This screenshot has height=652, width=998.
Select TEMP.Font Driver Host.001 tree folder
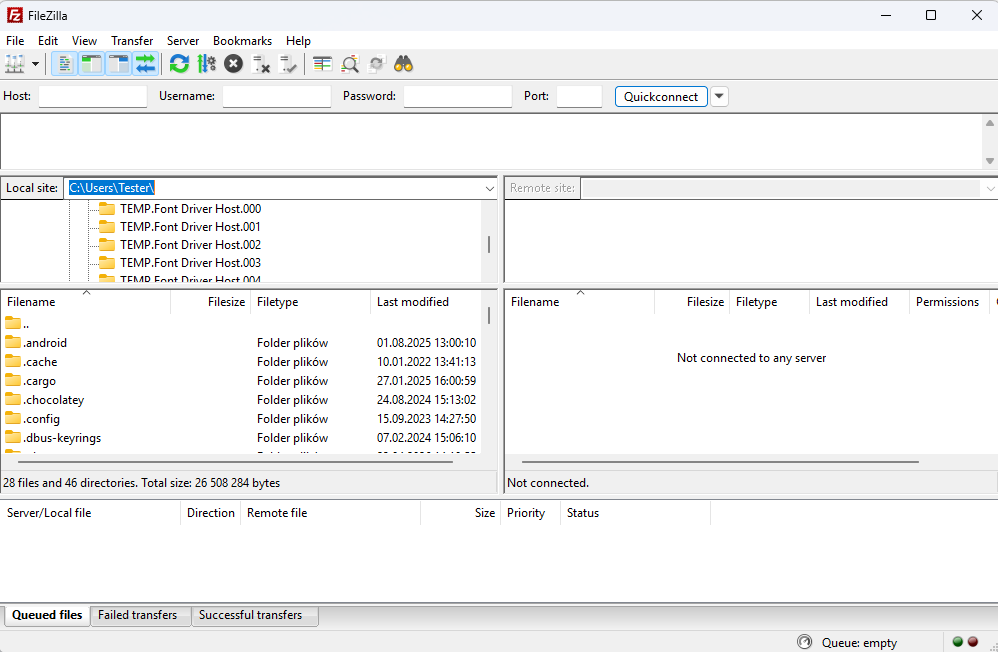190,227
